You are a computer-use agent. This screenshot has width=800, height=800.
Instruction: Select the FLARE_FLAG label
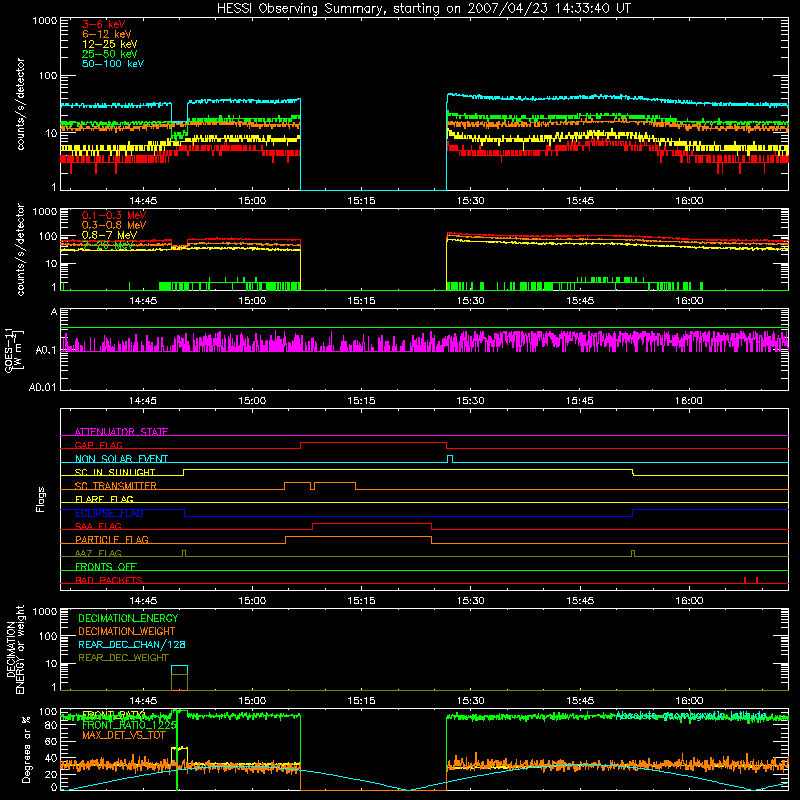pos(104,499)
